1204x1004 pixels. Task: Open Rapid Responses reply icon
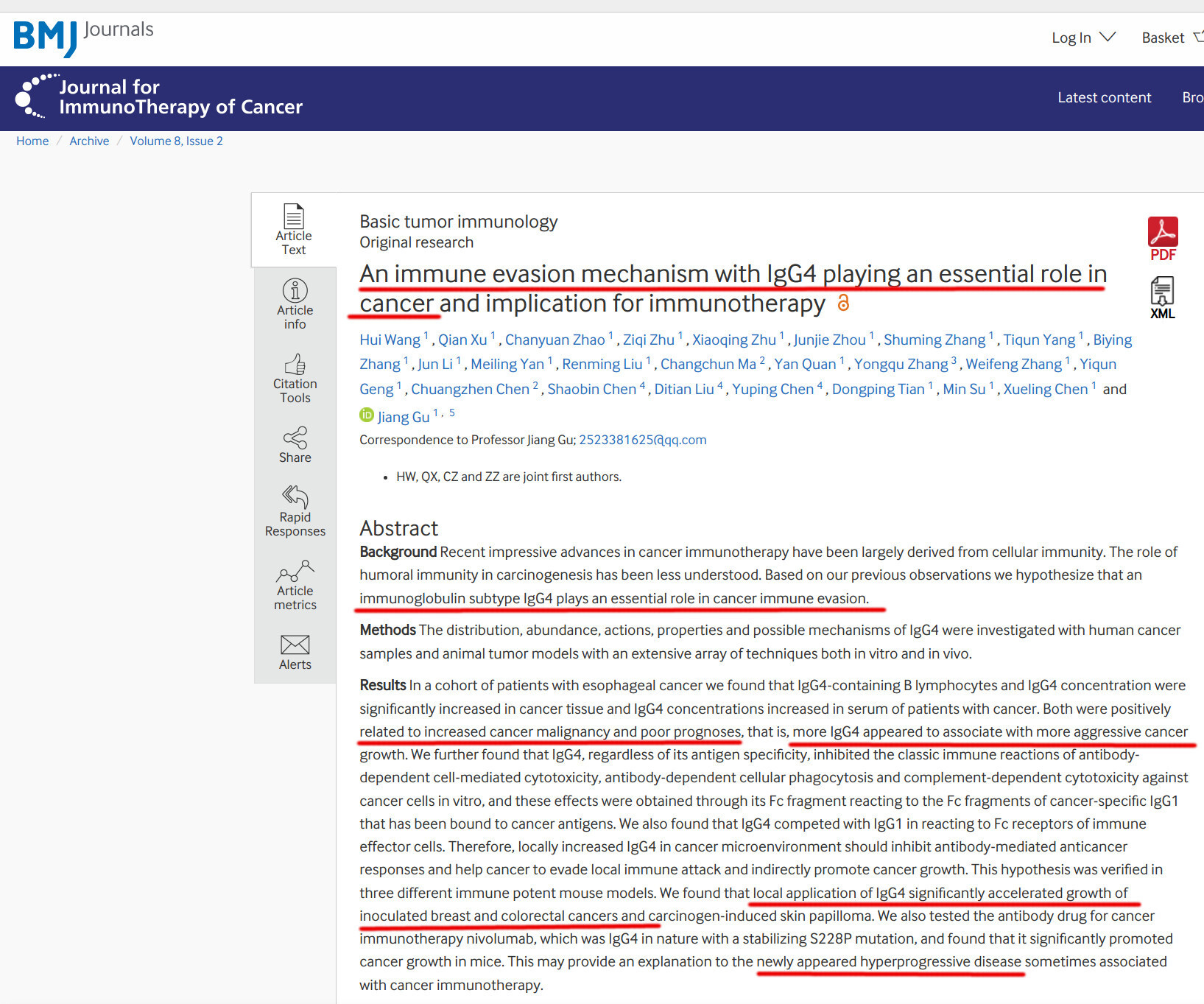click(x=295, y=496)
